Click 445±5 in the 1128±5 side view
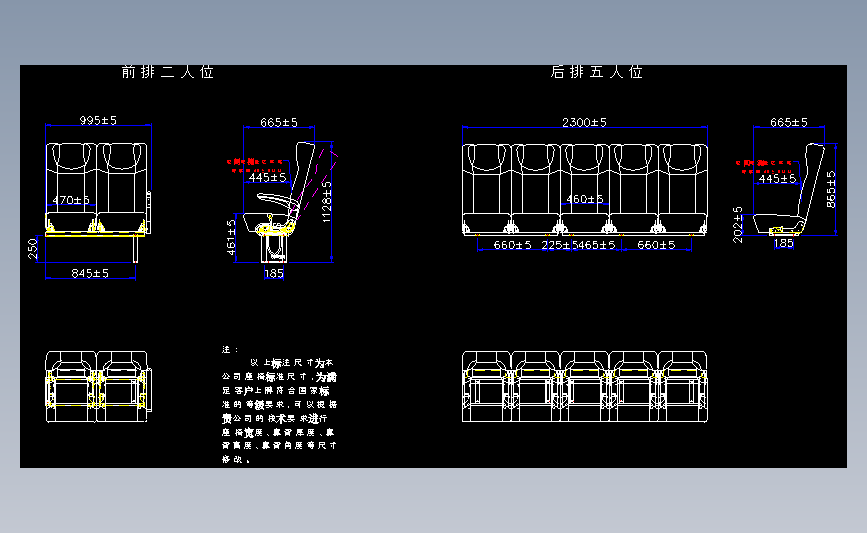Viewport: 867px width, 533px height. [268, 177]
